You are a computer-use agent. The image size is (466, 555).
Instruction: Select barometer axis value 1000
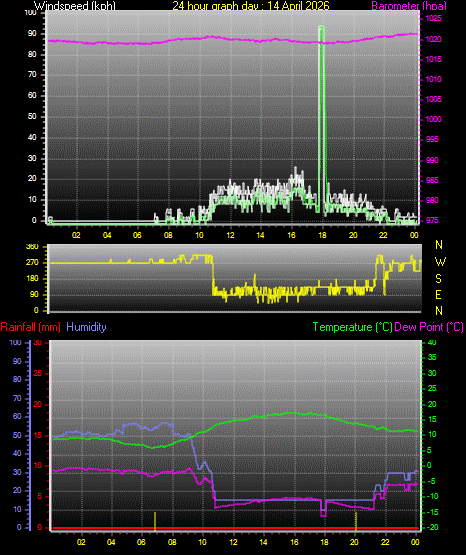(433, 119)
